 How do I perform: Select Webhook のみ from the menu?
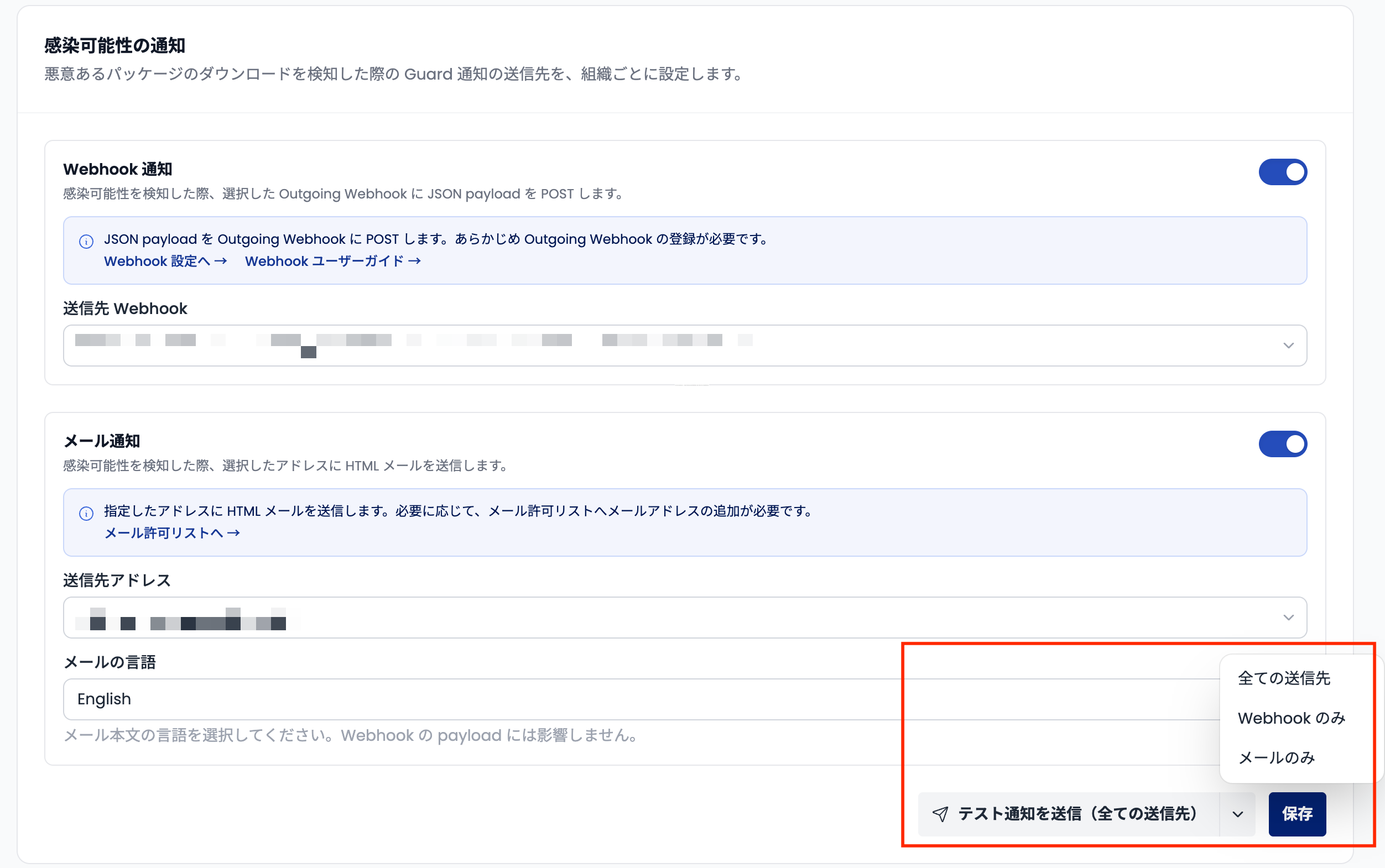[x=1291, y=718]
